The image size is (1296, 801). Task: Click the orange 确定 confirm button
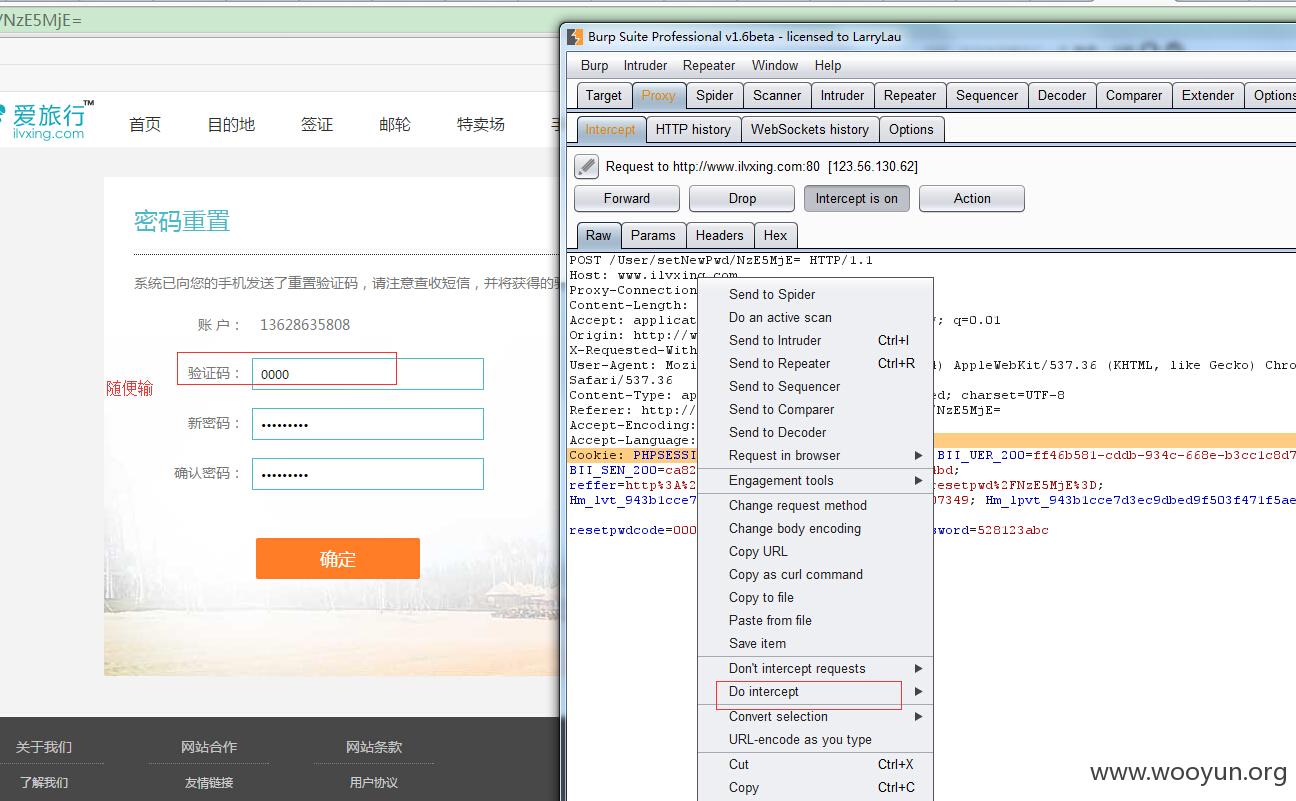point(338,559)
